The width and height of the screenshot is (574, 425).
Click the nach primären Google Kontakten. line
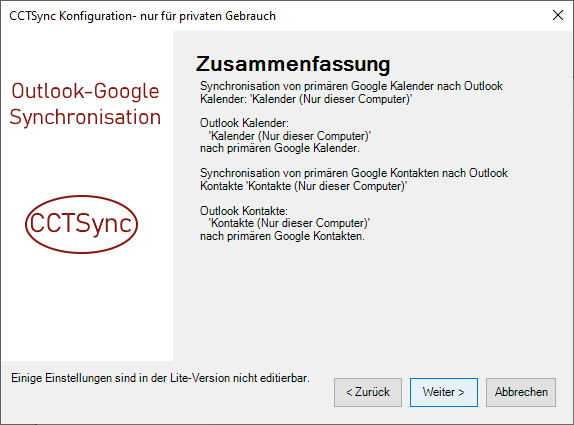282,236
